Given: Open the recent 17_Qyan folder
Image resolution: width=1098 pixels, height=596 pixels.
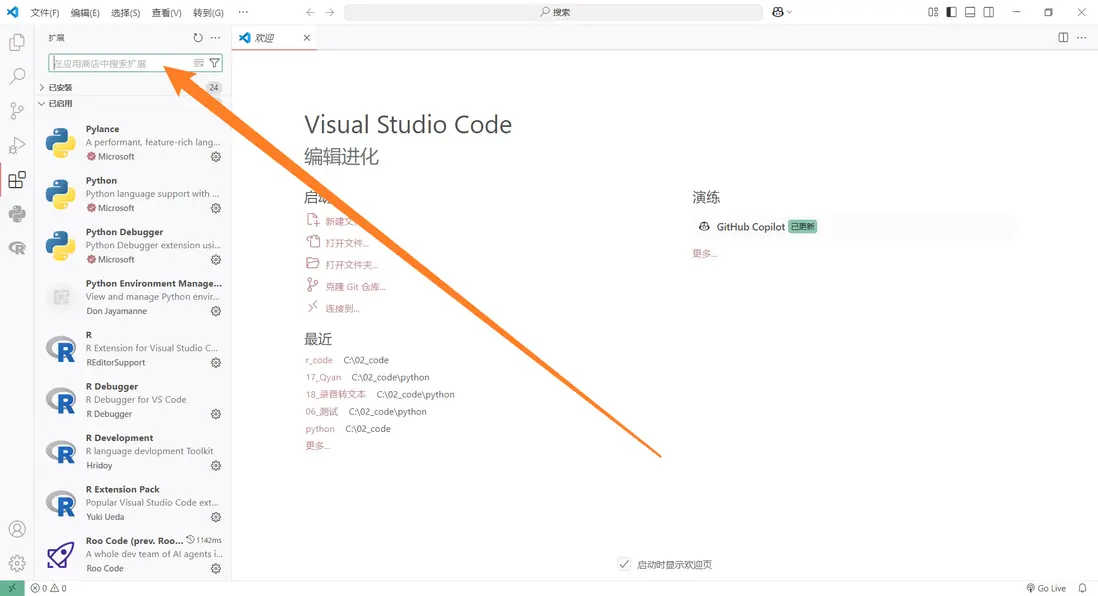Looking at the screenshot, I should [x=323, y=377].
